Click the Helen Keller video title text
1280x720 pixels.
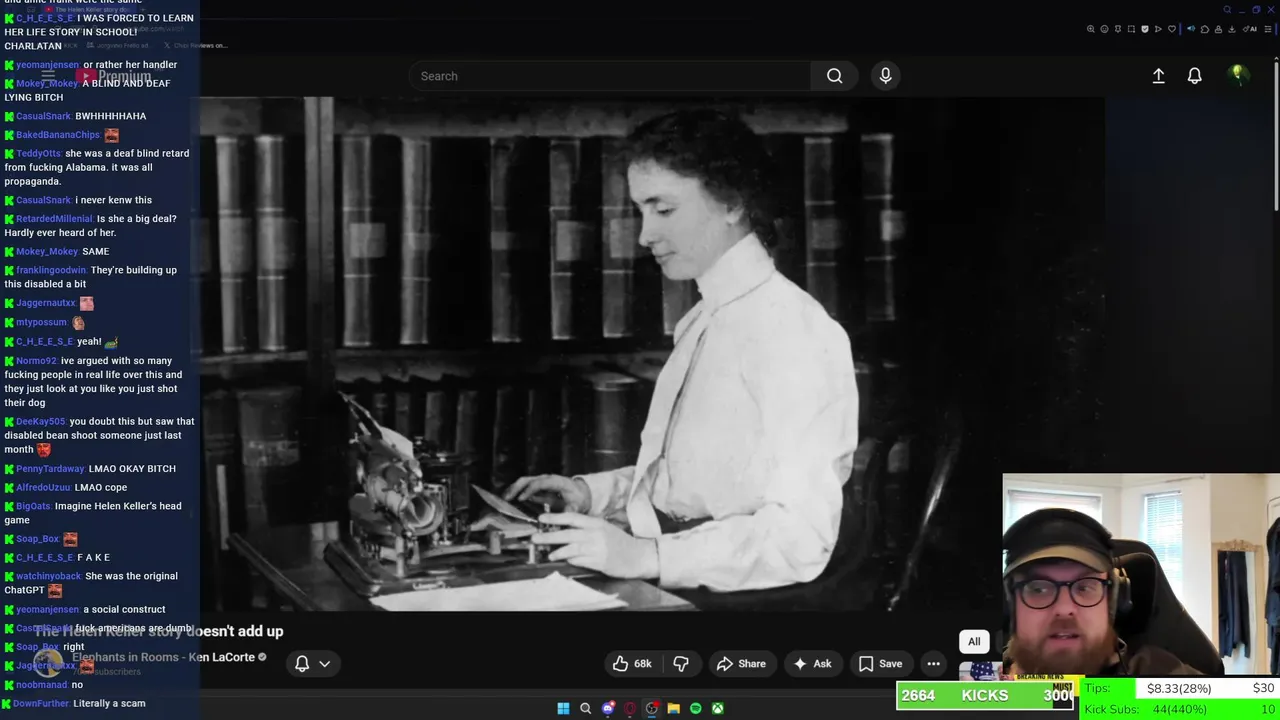(x=159, y=631)
